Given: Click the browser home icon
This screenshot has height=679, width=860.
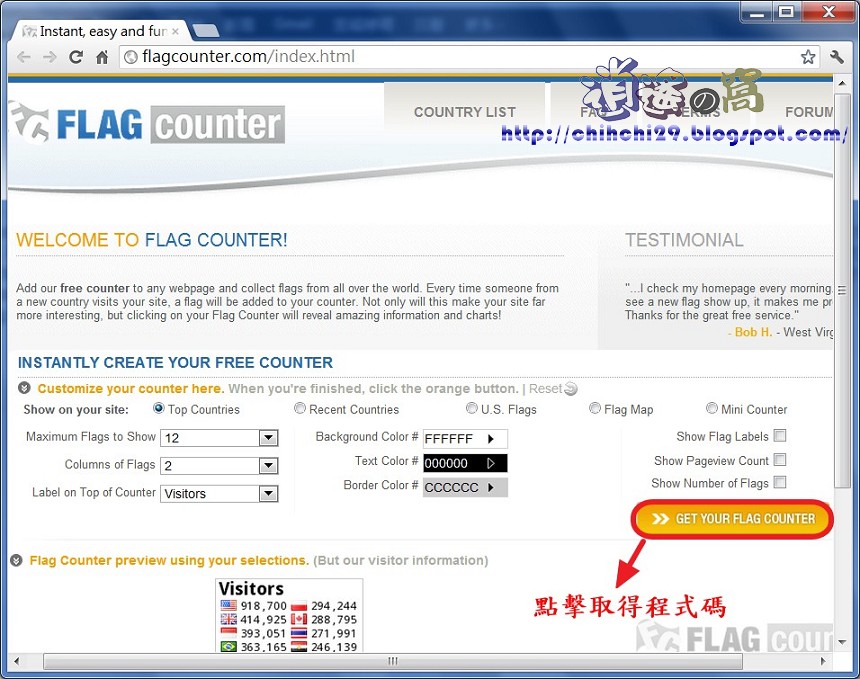Looking at the screenshot, I should 103,57.
